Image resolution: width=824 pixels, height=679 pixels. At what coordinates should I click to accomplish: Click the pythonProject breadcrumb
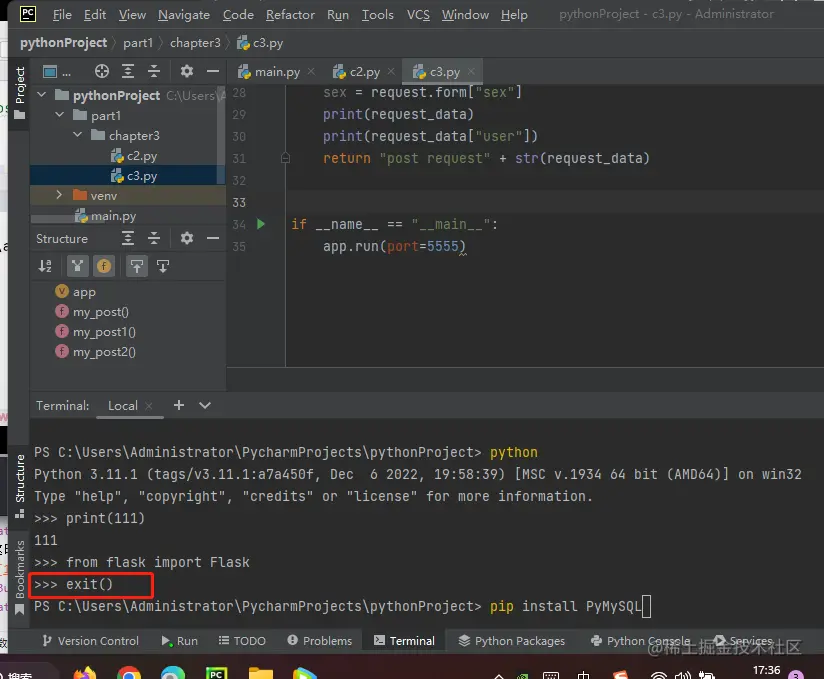tap(64, 43)
